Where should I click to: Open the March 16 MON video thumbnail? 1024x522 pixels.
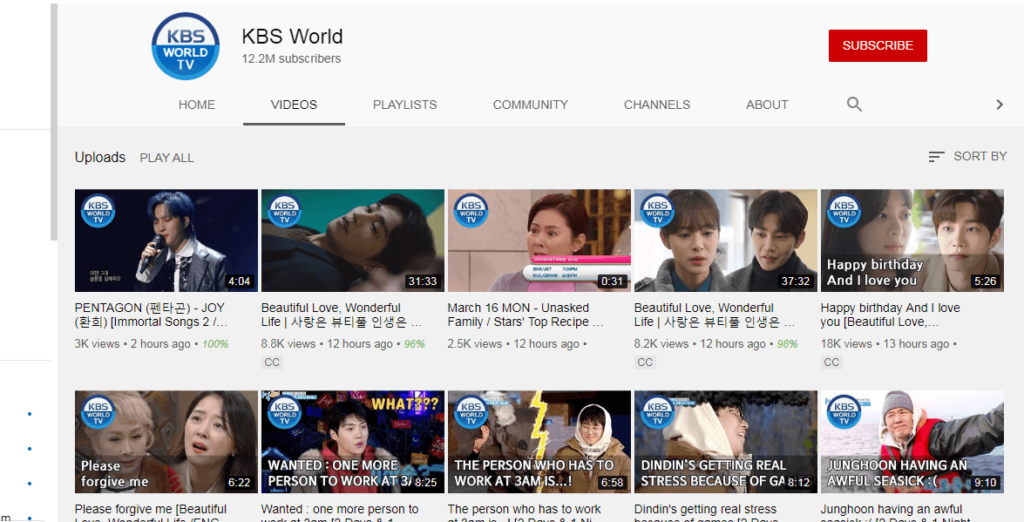pyautogui.click(x=539, y=240)
